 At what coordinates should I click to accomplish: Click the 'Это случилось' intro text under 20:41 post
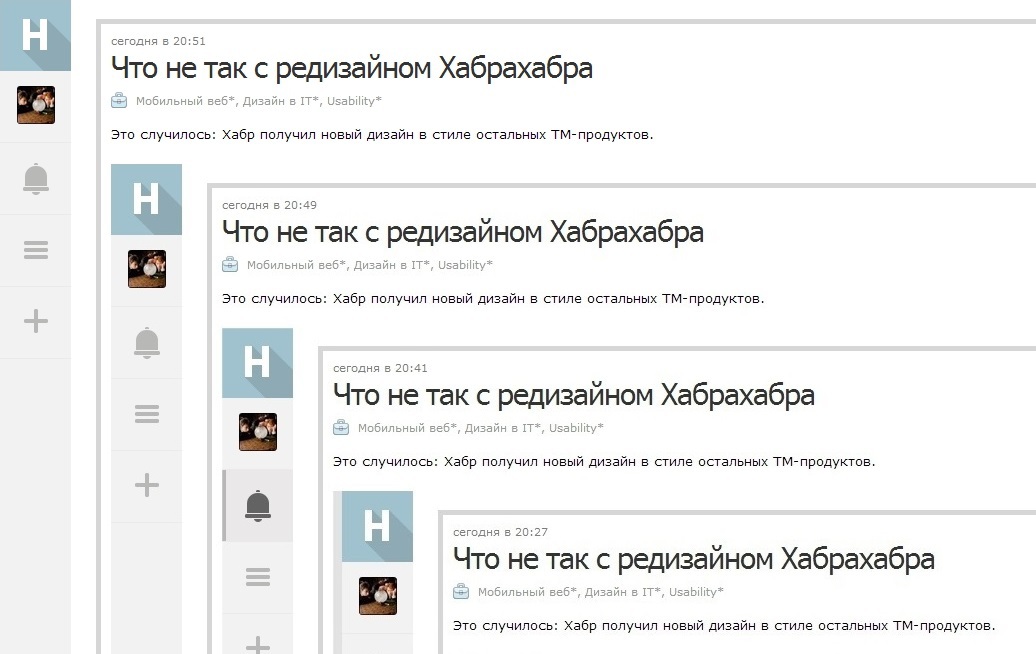click(x=604, y=462)
